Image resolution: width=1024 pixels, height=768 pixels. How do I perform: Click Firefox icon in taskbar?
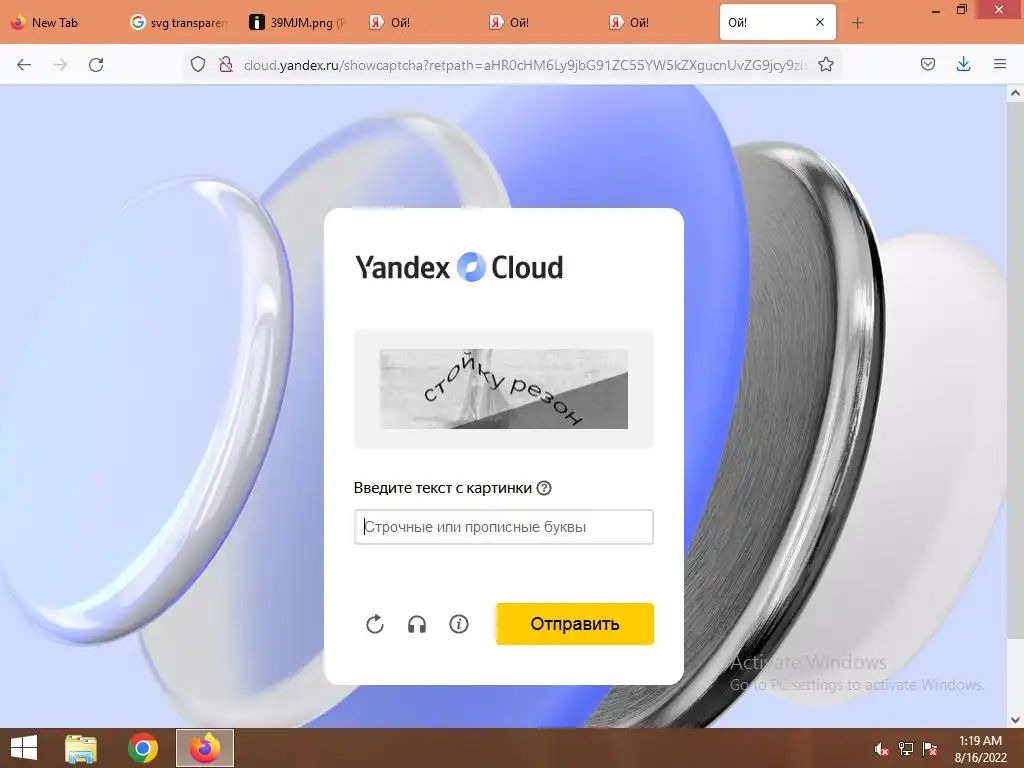pos(205,748)
